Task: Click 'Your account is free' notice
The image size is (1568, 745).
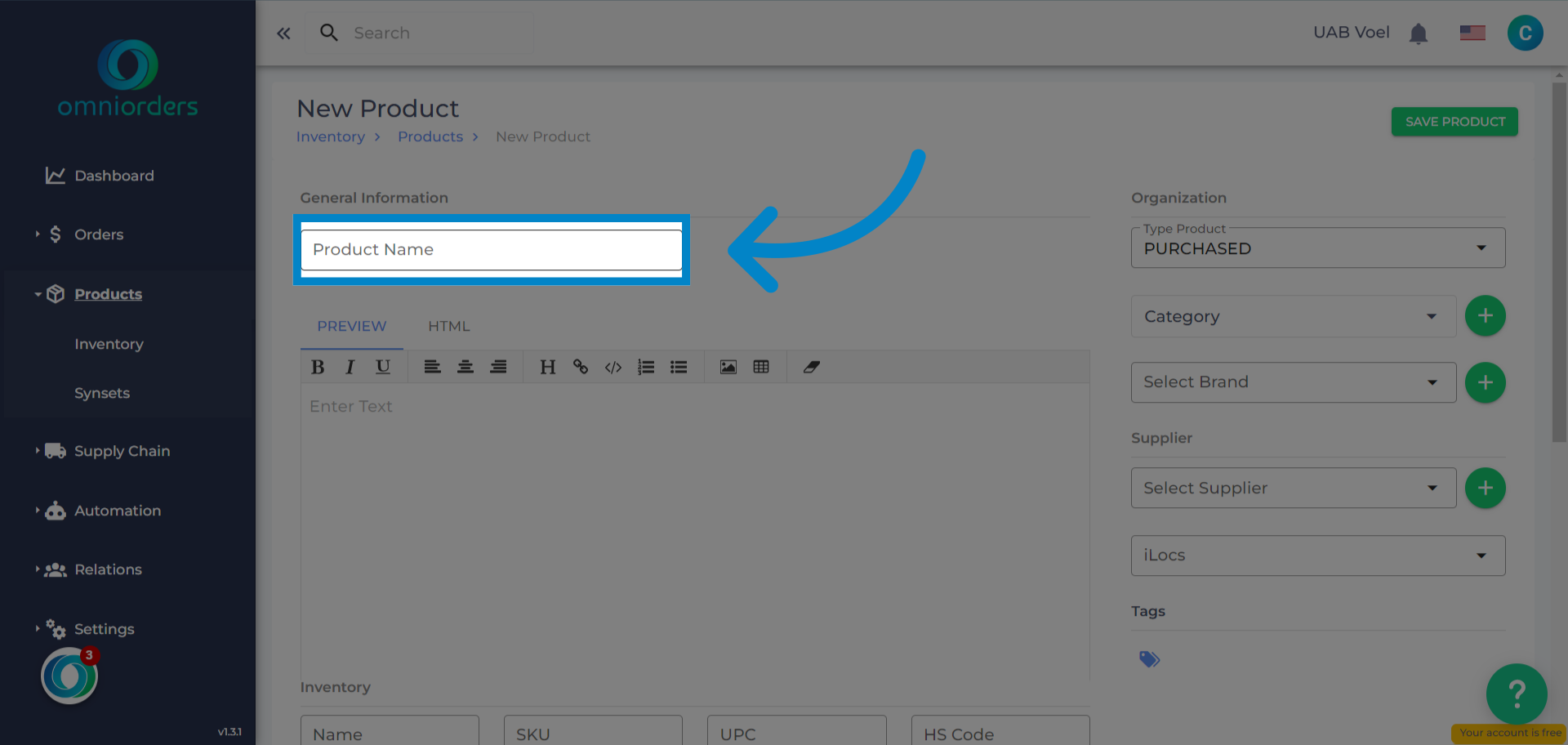Action: tap(1509, 734)
